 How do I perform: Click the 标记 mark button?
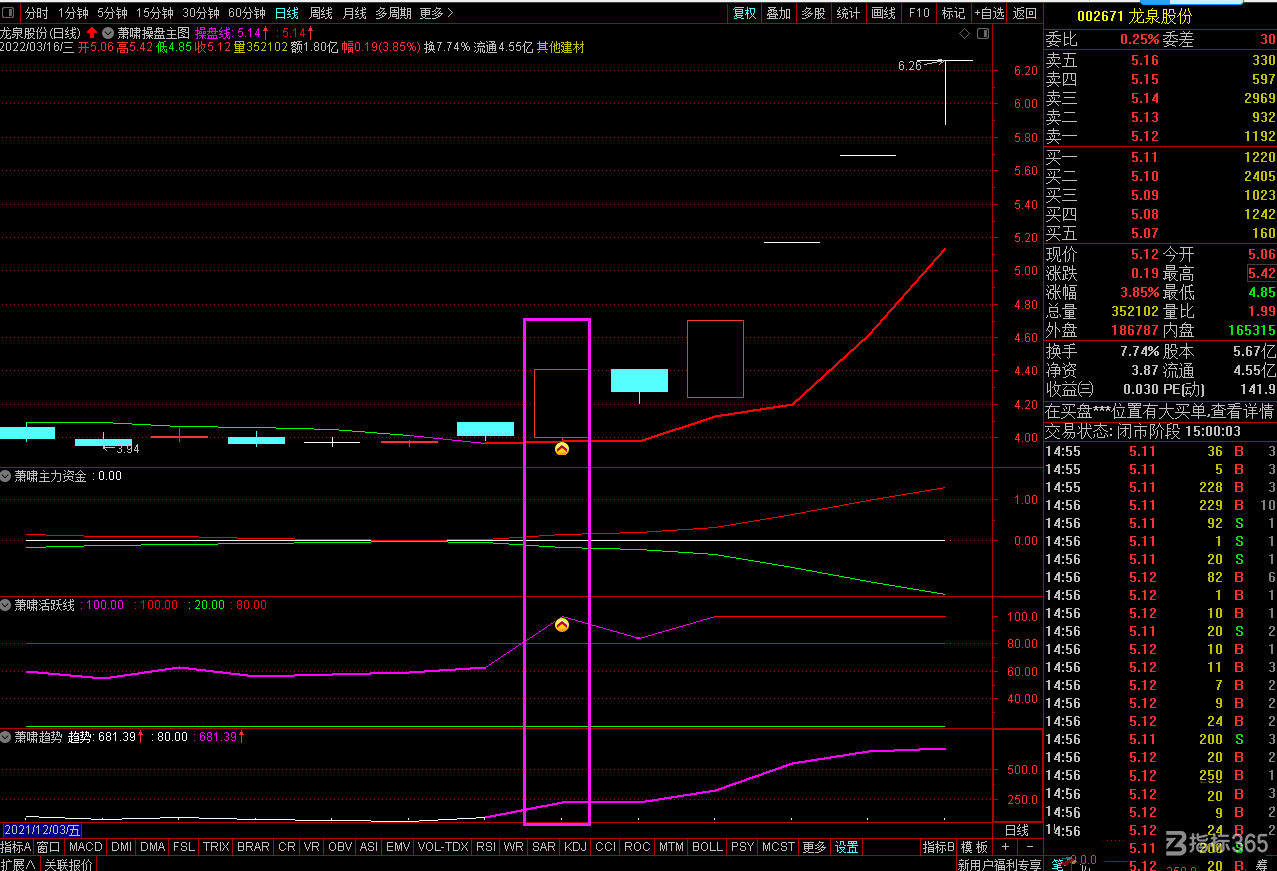pos(953,13)
